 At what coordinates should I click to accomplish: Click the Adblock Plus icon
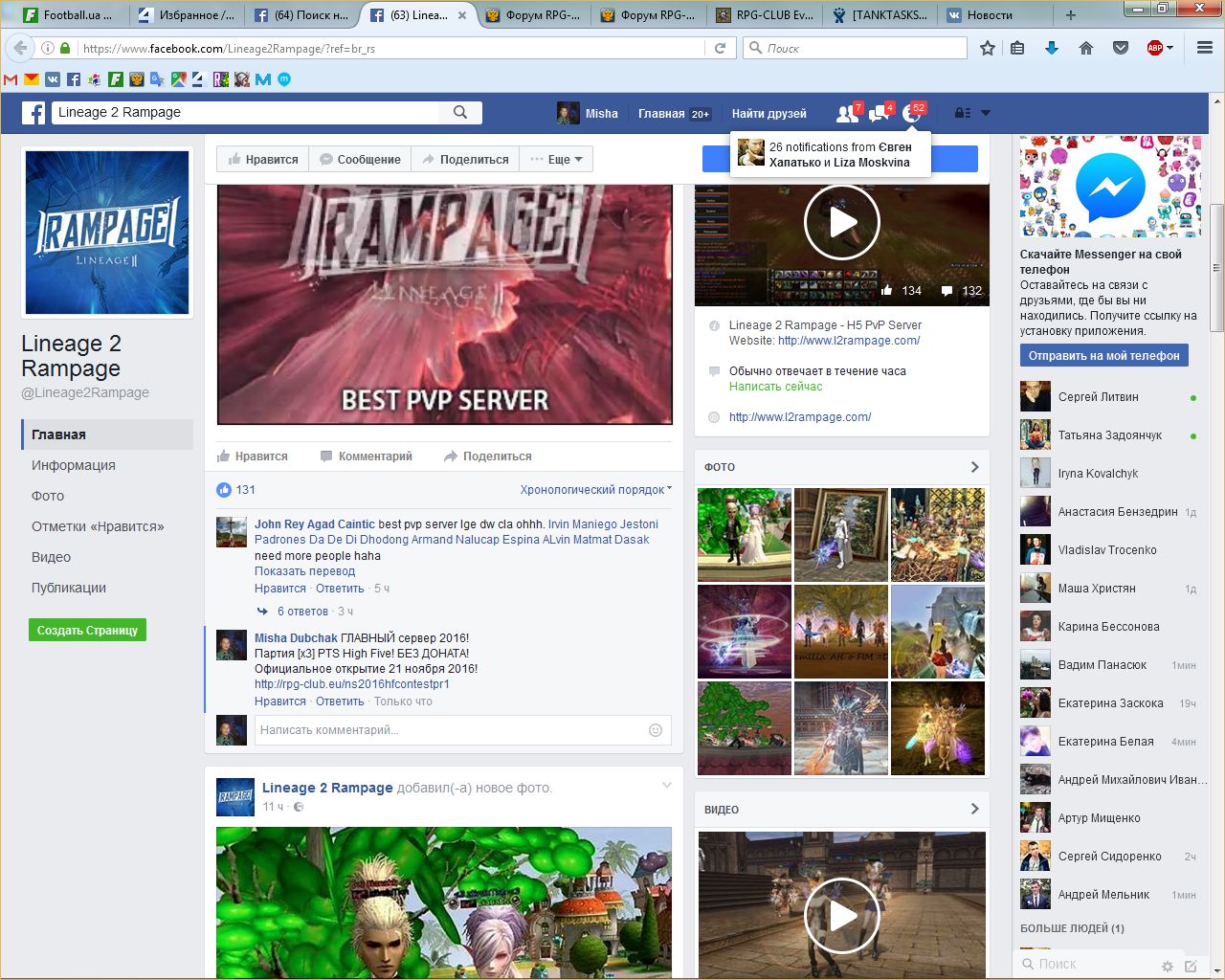[x=1155, y=48]
